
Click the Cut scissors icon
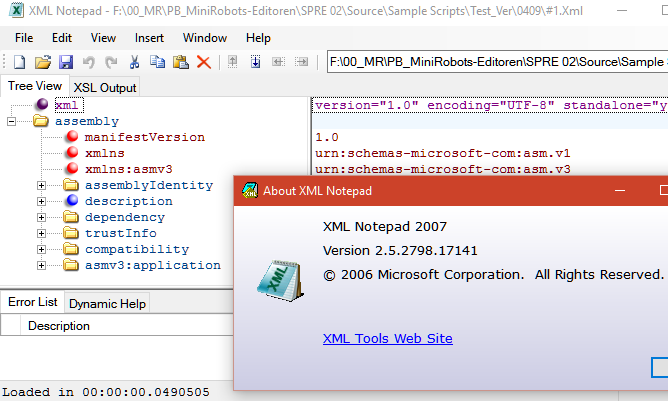pyautogui.click(x=135, y=62)
